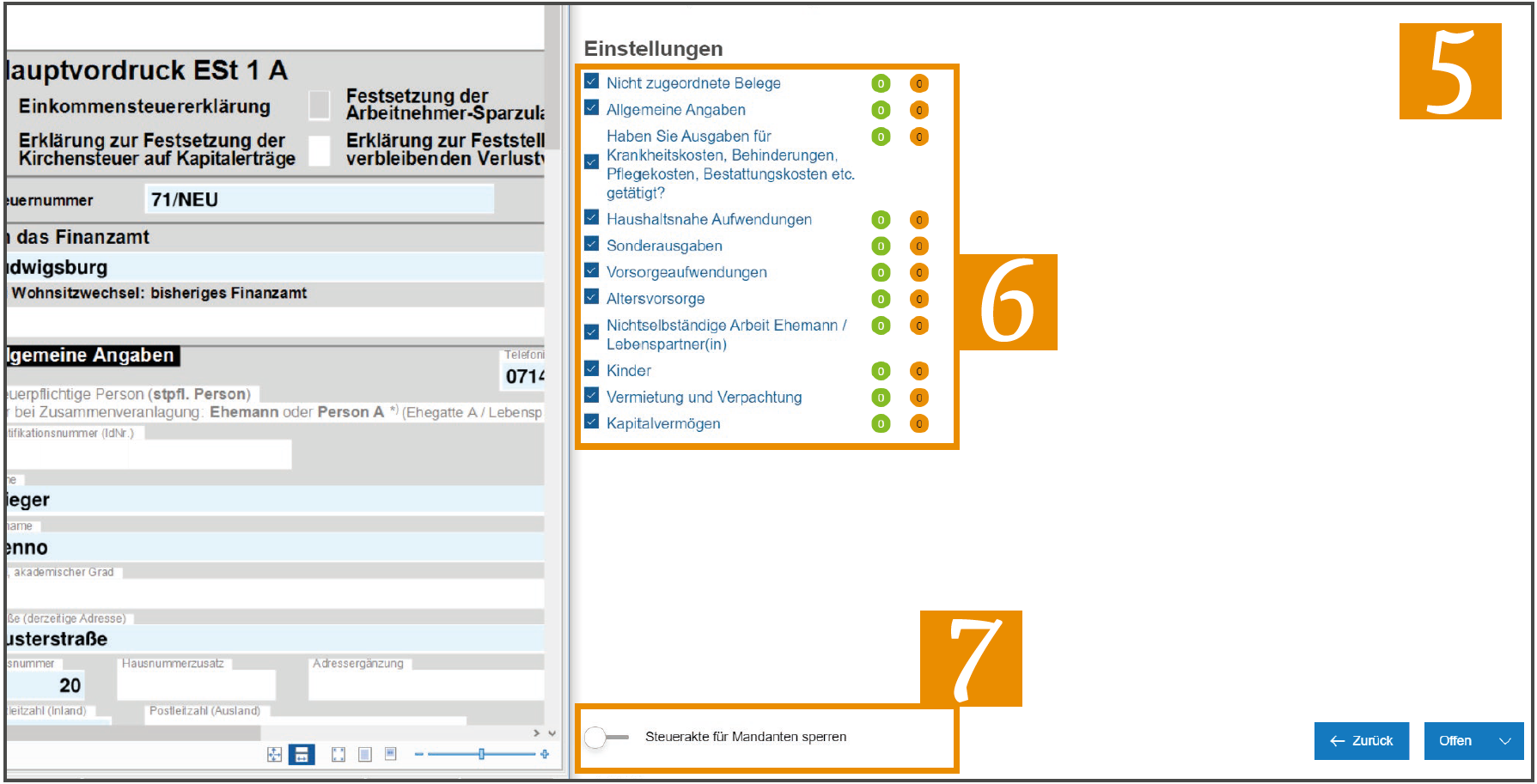Click the fit whole page icon

coord(274,754)
